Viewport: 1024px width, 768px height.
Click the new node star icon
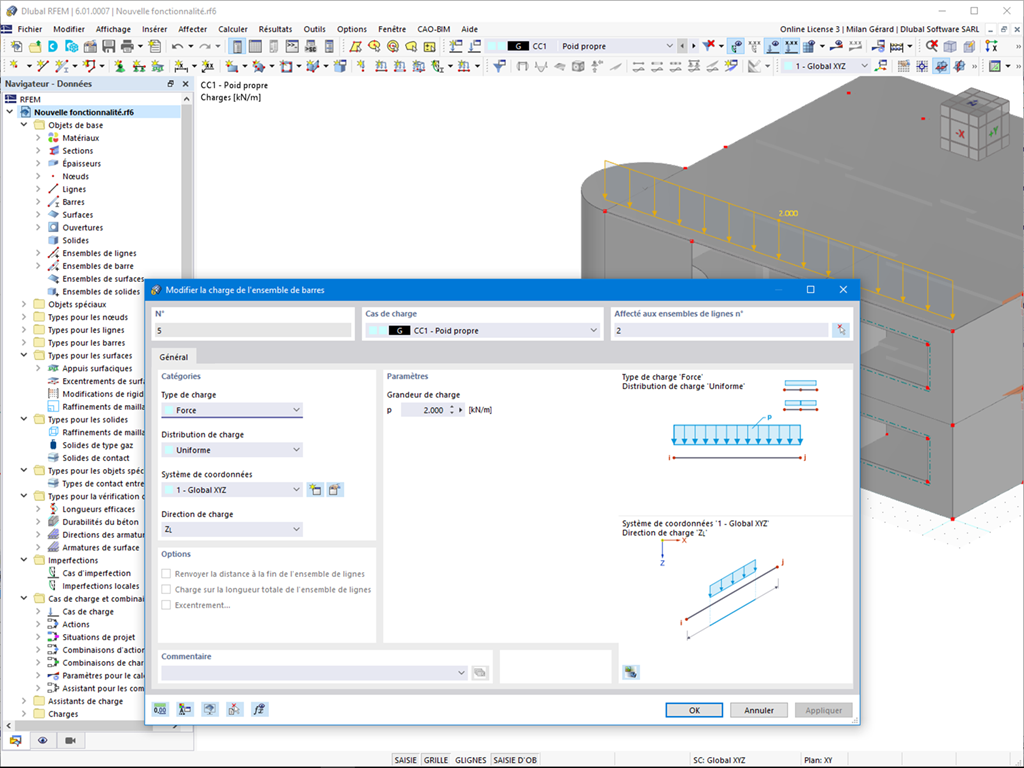(14, 66)
